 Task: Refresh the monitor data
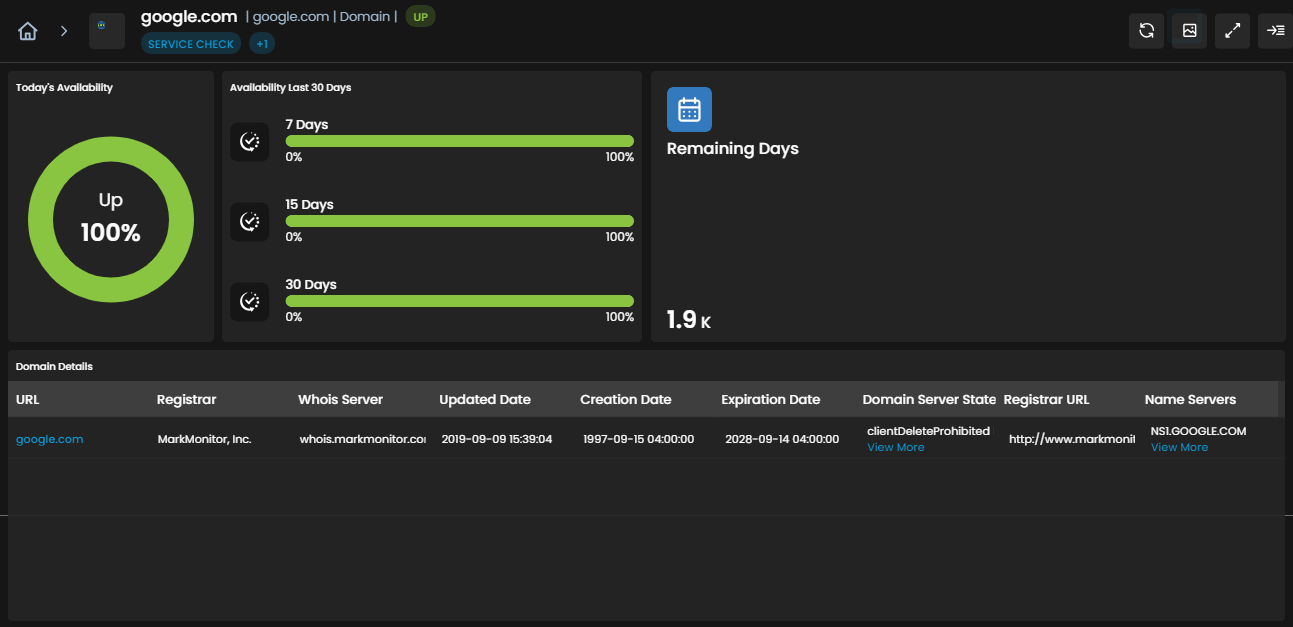pos(1146,31)
